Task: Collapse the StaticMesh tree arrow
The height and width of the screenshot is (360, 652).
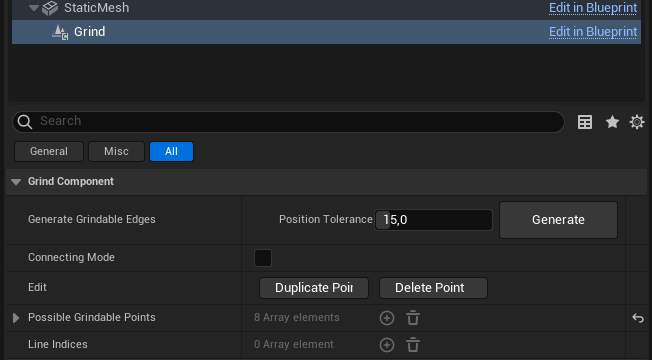Action: click(x=34, y=8)
